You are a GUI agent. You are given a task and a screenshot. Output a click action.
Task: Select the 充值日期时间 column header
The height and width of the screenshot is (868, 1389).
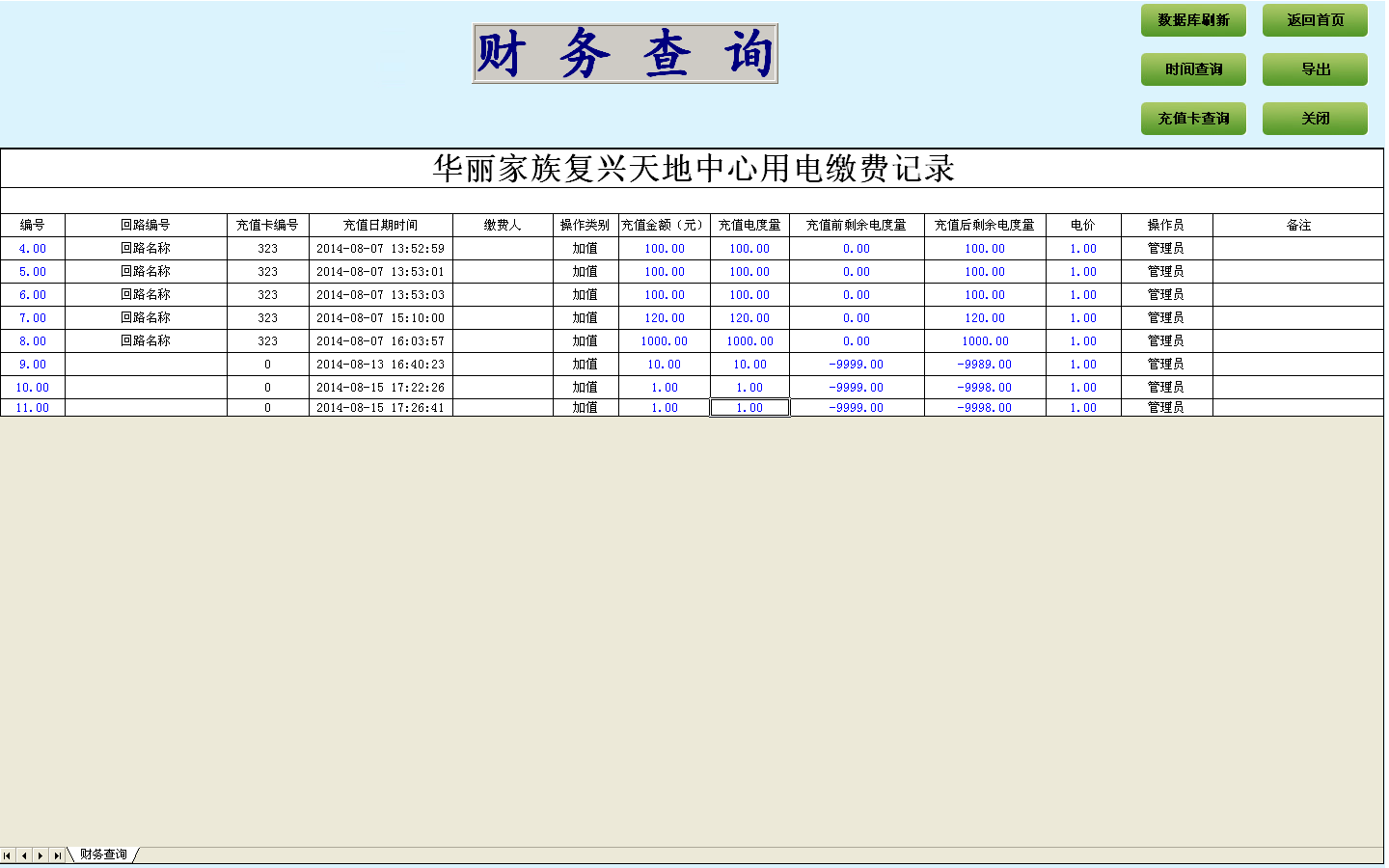pyautogui.click(x=381, y=225)
